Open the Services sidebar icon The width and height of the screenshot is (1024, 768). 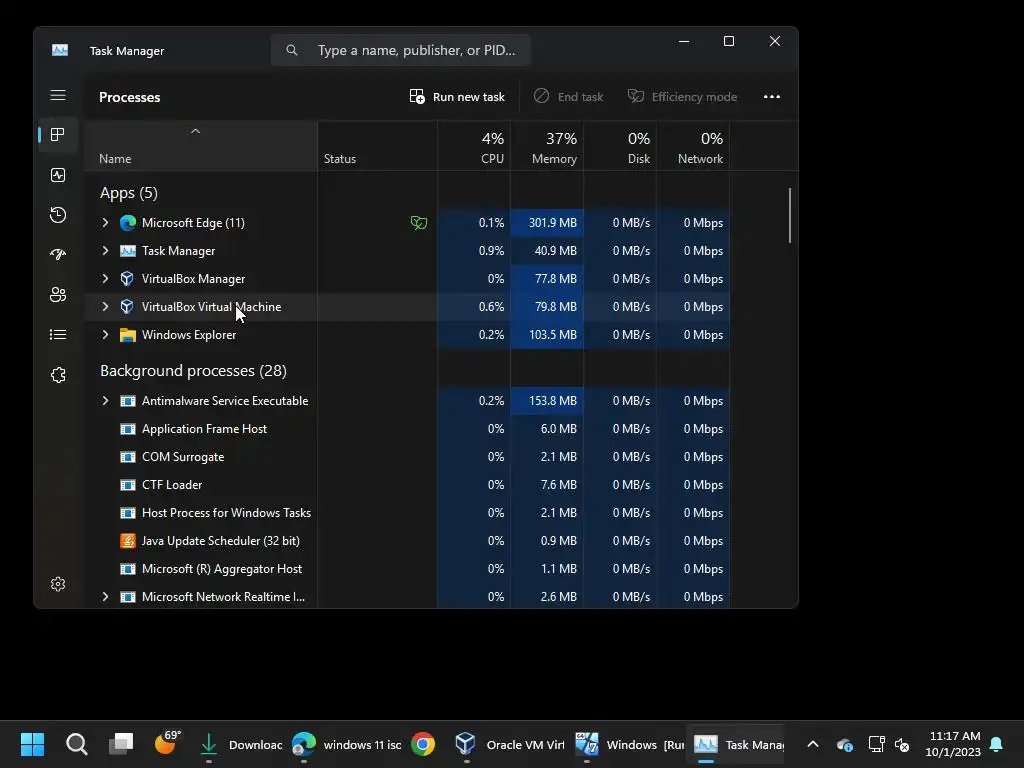click(58, 375)
